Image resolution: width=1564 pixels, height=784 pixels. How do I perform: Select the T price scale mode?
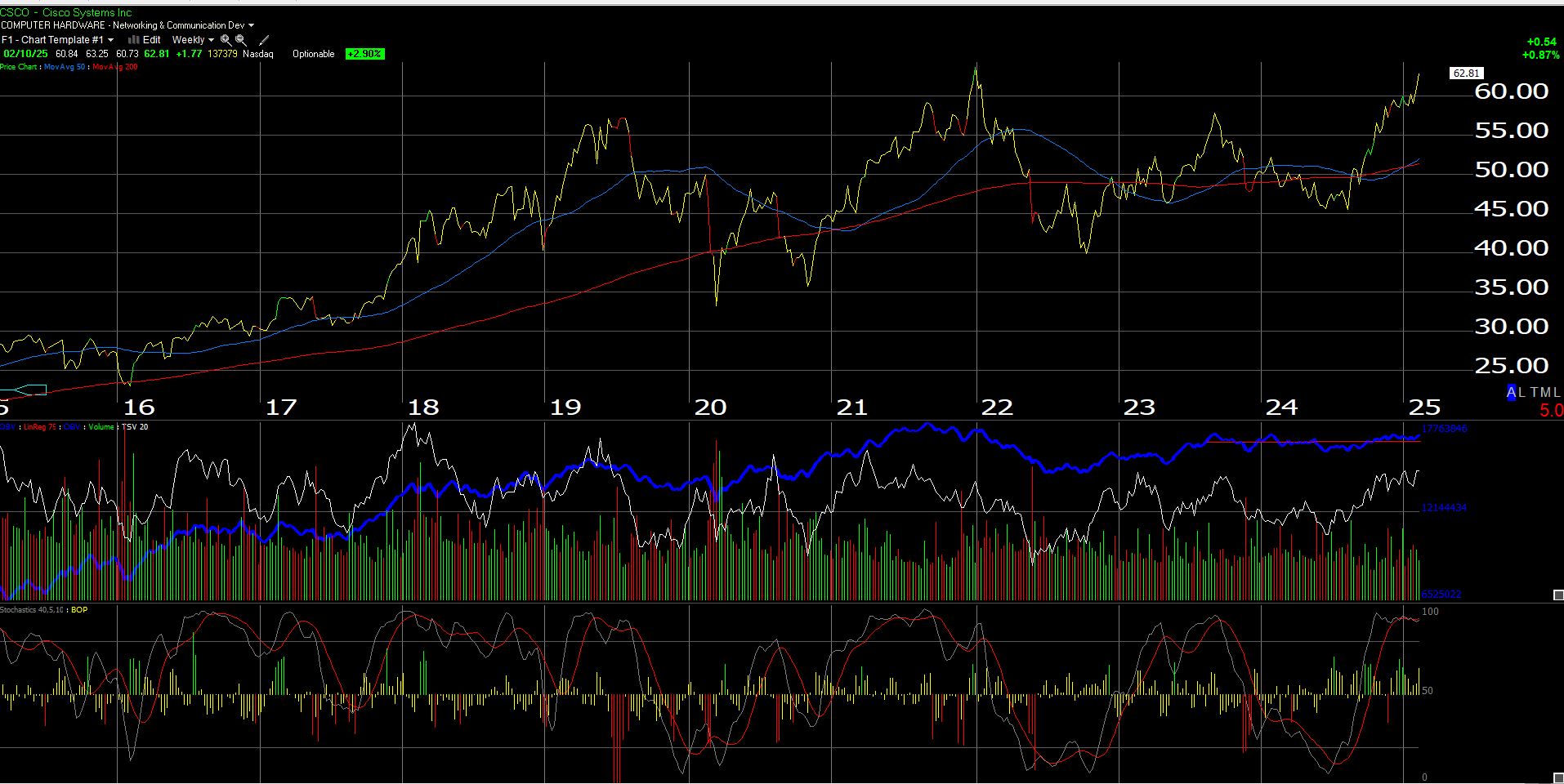pyautogui.click(x=1535, y=392)
